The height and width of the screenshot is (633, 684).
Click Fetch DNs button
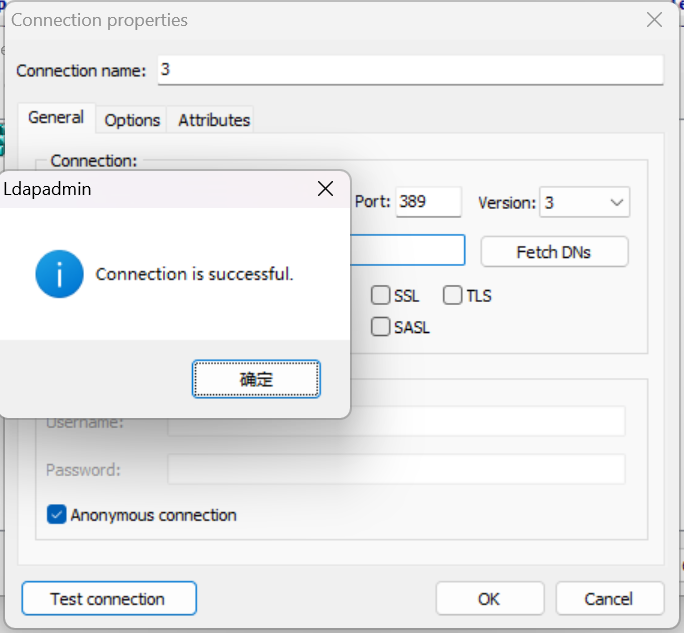coord(554,252)
